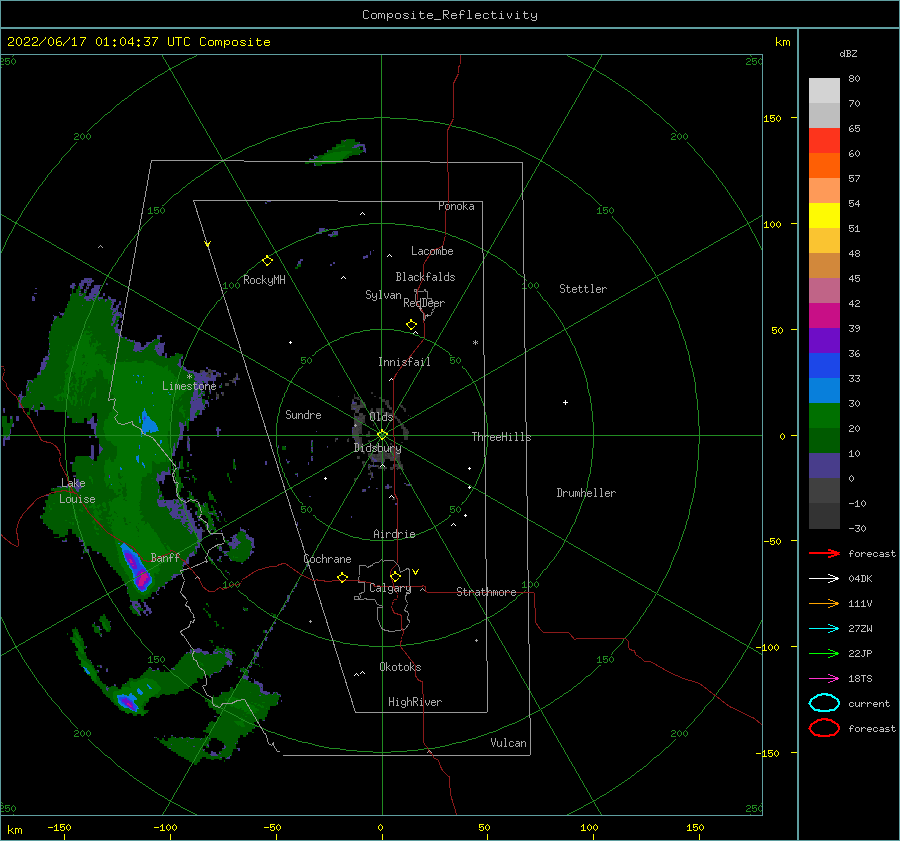Viewport: 900px width, 841px height.
Task: Click the orange 111V arrow in legend
Action: tap(824, 603)
